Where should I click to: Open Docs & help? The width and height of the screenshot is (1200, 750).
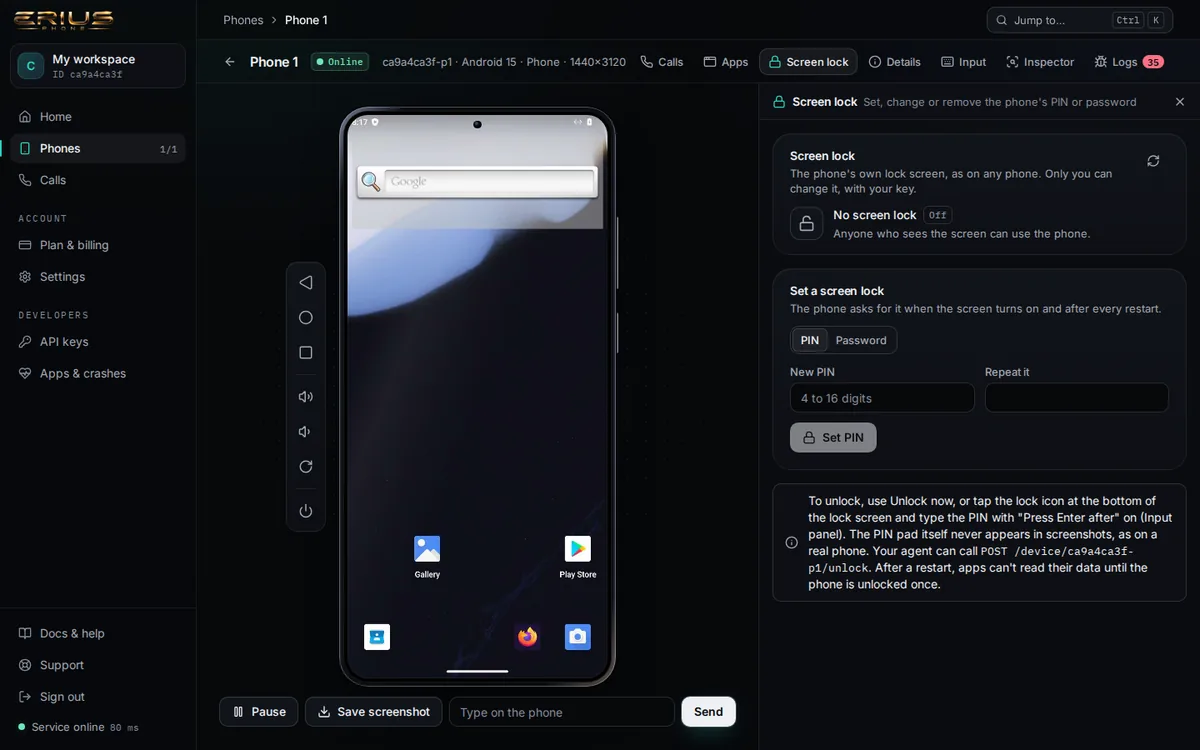(x=98, y=634)
